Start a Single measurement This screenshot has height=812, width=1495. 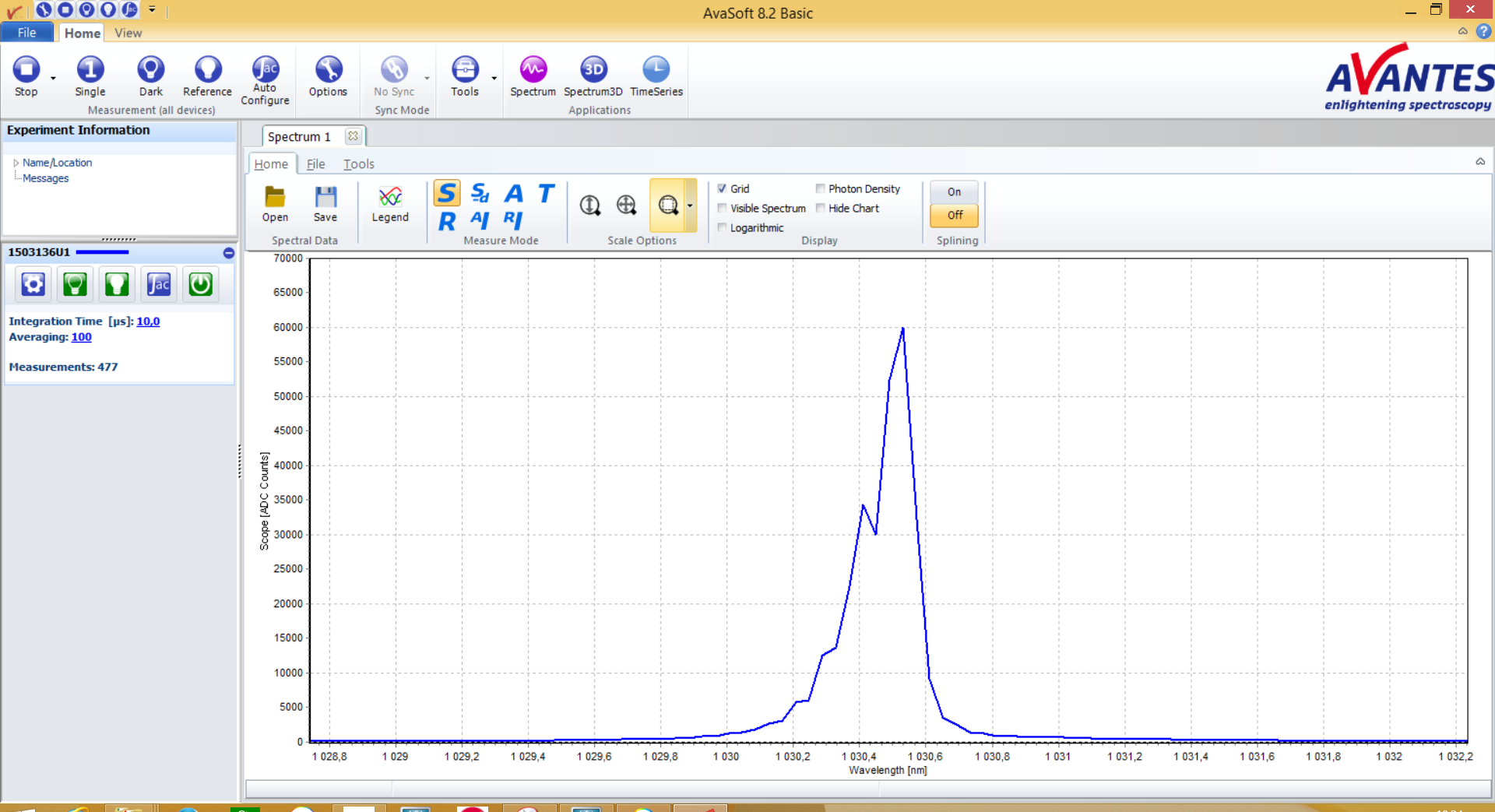coord(90,70)
